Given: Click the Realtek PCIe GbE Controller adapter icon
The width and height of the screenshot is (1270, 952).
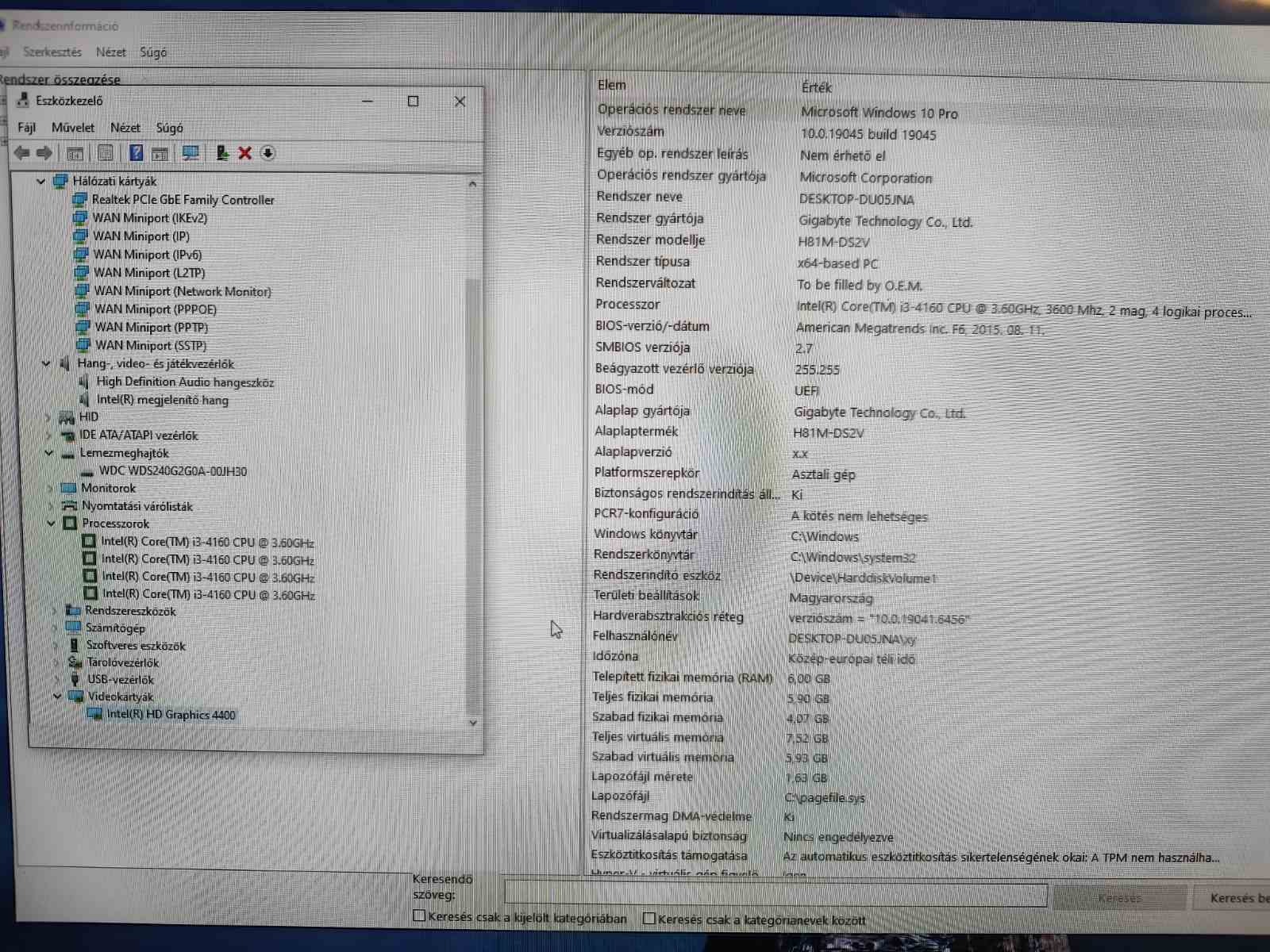Looking at the screenshot, I should click(79, 200).
